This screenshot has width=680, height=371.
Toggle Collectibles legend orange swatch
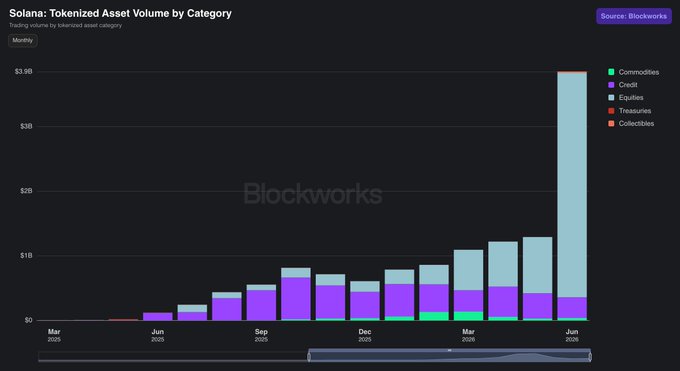tap(611, 124)
